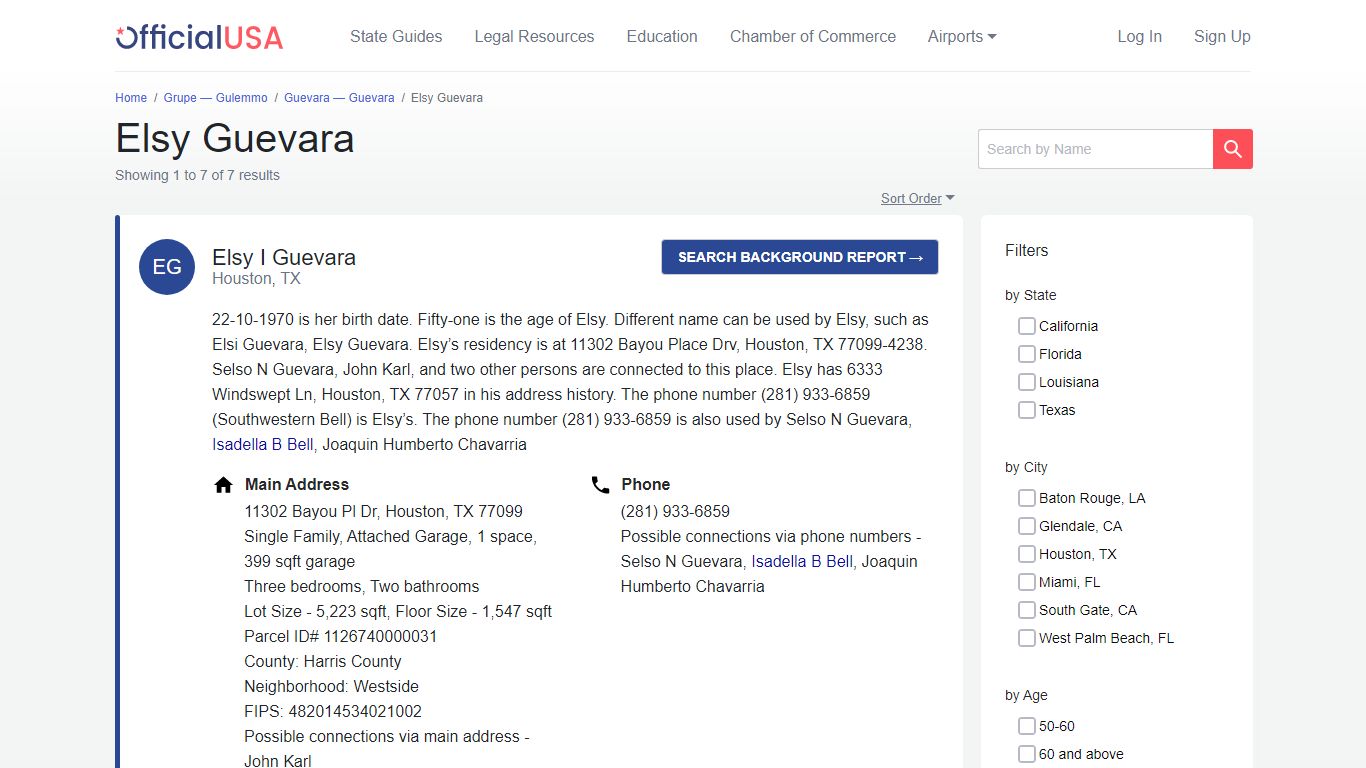The width and height of the screenshot is (1366, 768).
Task: Expand the Airports dropdown menu
Action: 962,36
